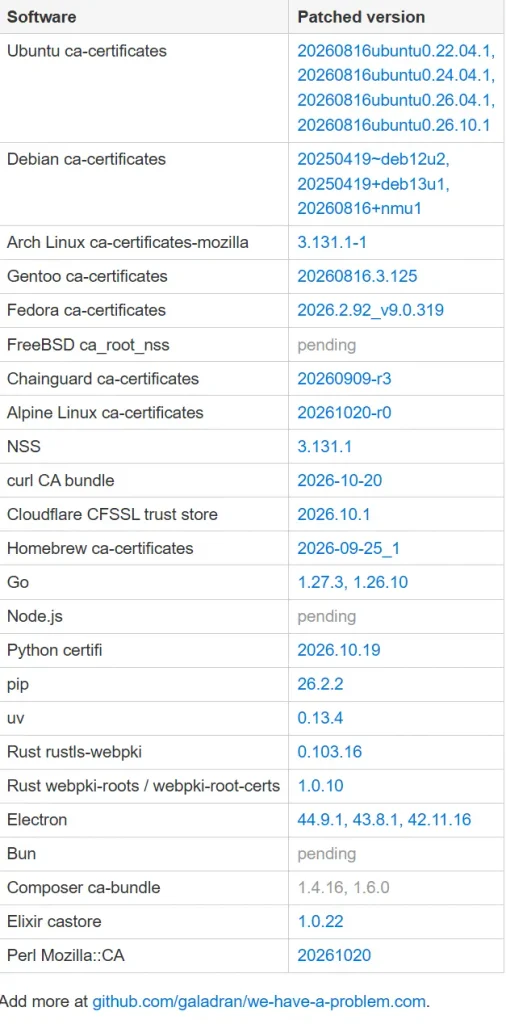The width and height of the screenshot is (506, 1024).
Task: Open Go 1.27.3 version link
Action: [321, 583]
